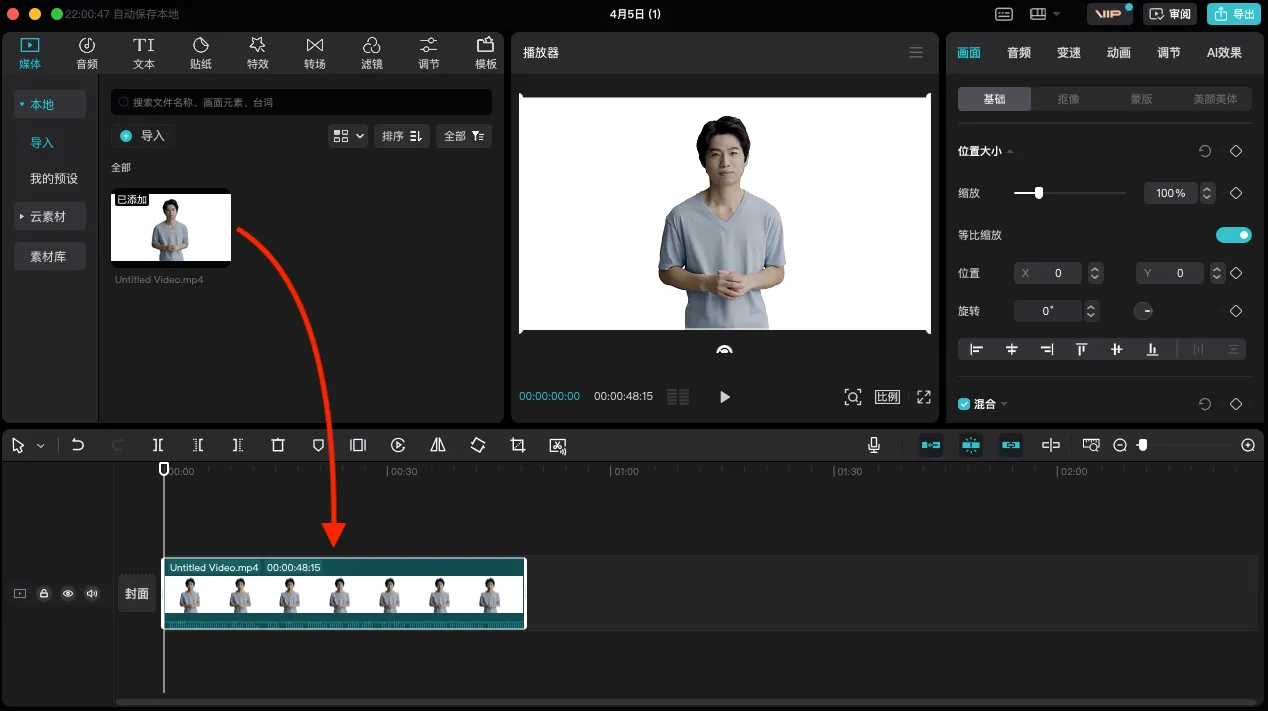Switch to the 变速 speed tab

1069,53
